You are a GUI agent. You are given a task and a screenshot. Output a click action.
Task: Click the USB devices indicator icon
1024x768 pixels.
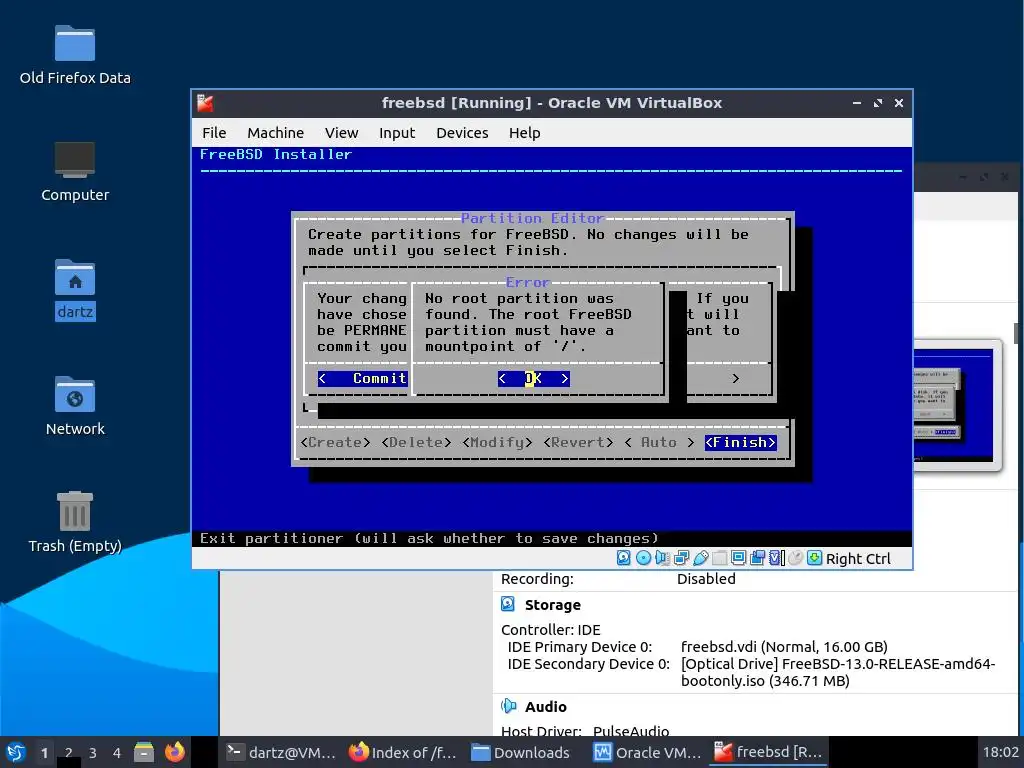click(x=701, y=558)
